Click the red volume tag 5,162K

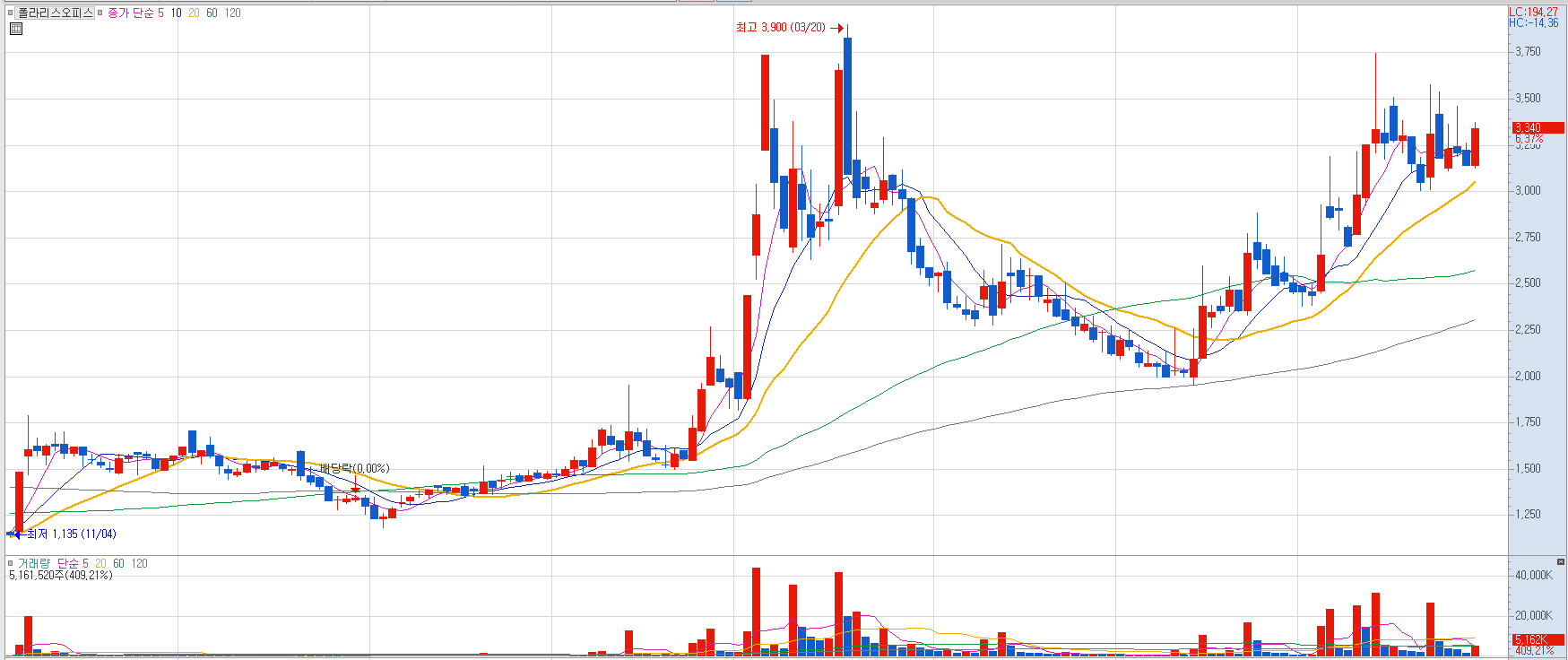[1538, 639]
